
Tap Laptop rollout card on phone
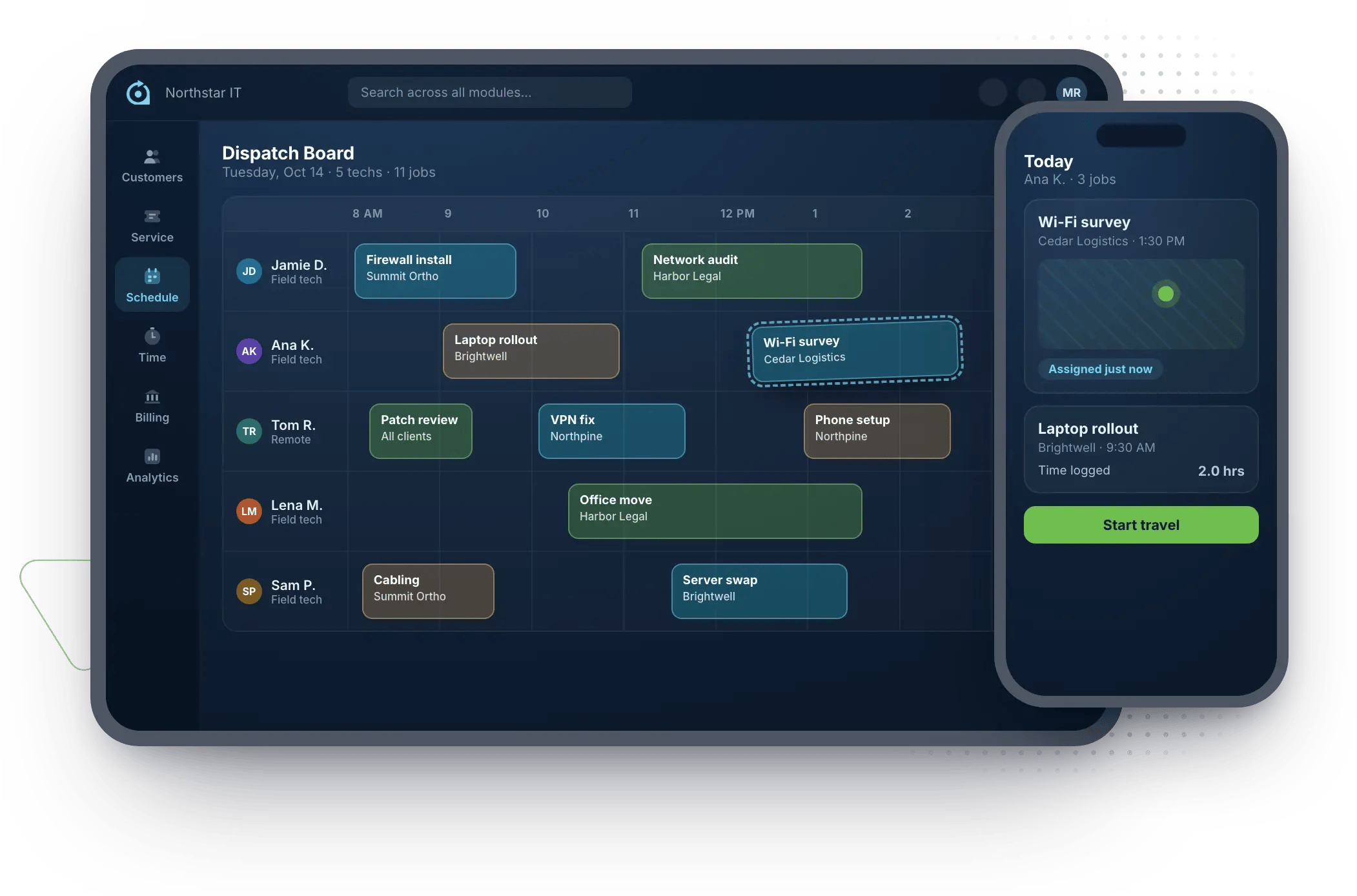tap(1141, 449)
